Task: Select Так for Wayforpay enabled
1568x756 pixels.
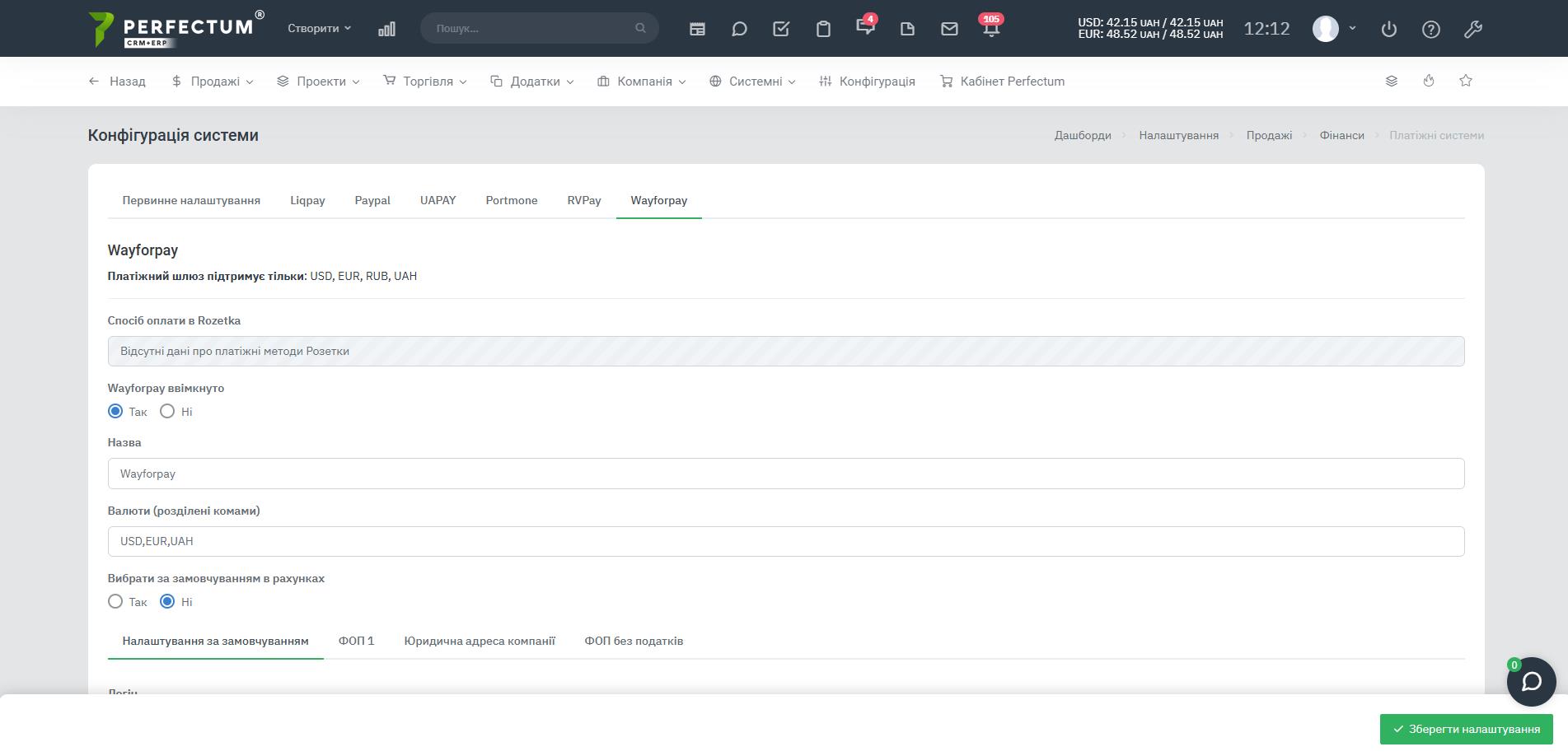Action: click(x=115, y=411)
